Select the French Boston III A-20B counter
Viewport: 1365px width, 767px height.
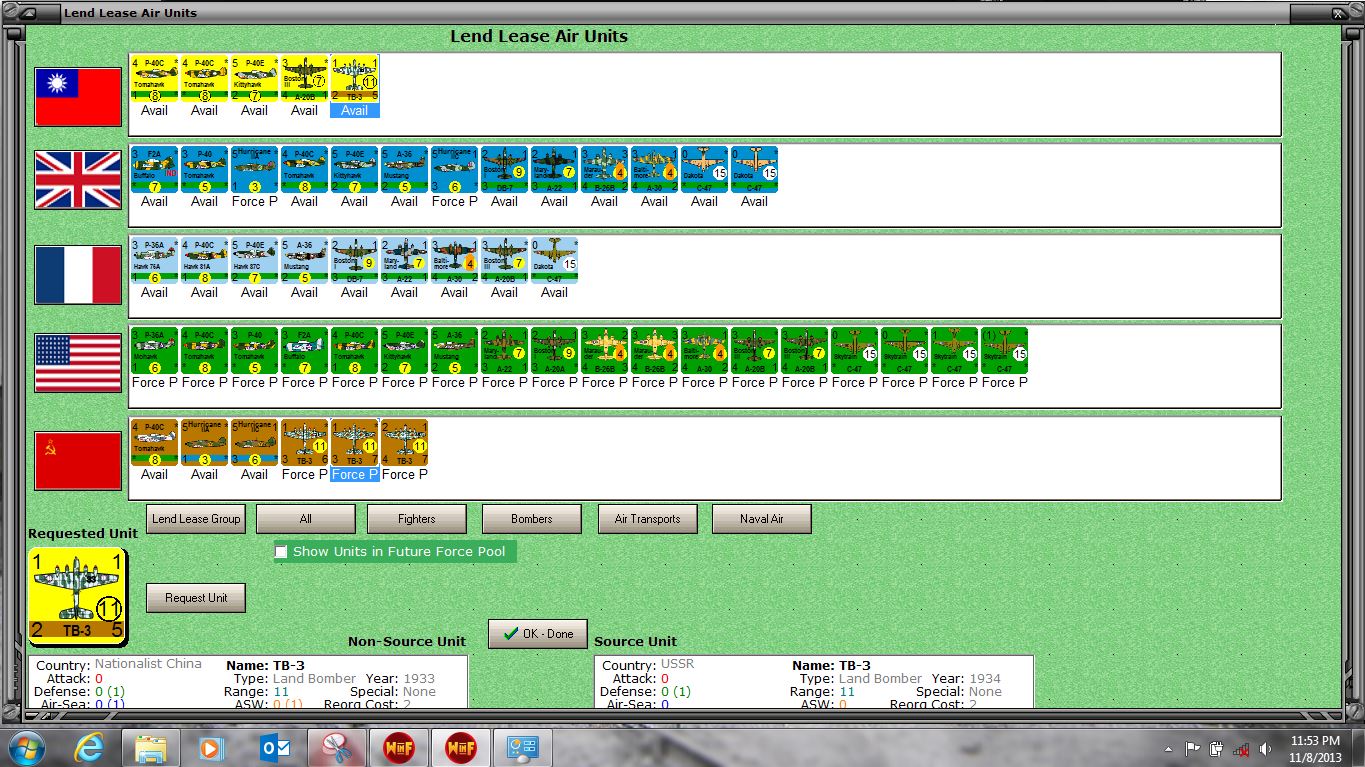click(x=504, y=261)
